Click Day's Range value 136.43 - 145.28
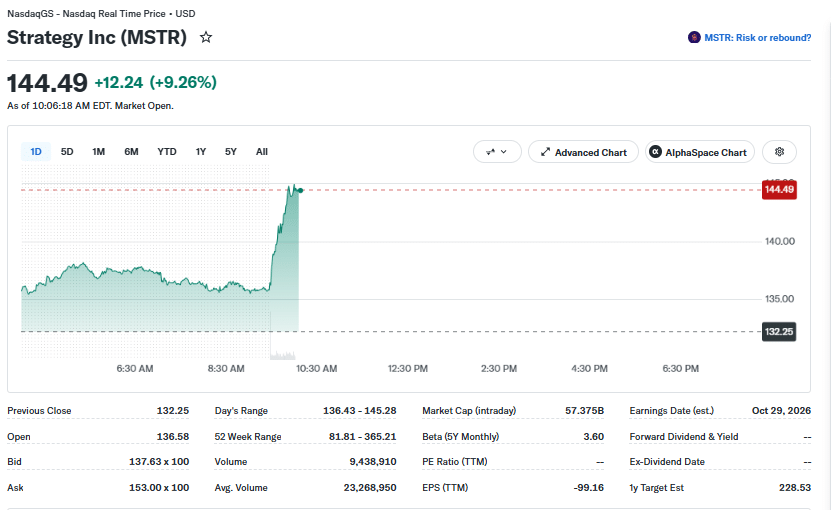831x510 pixels. coord(360,411)
